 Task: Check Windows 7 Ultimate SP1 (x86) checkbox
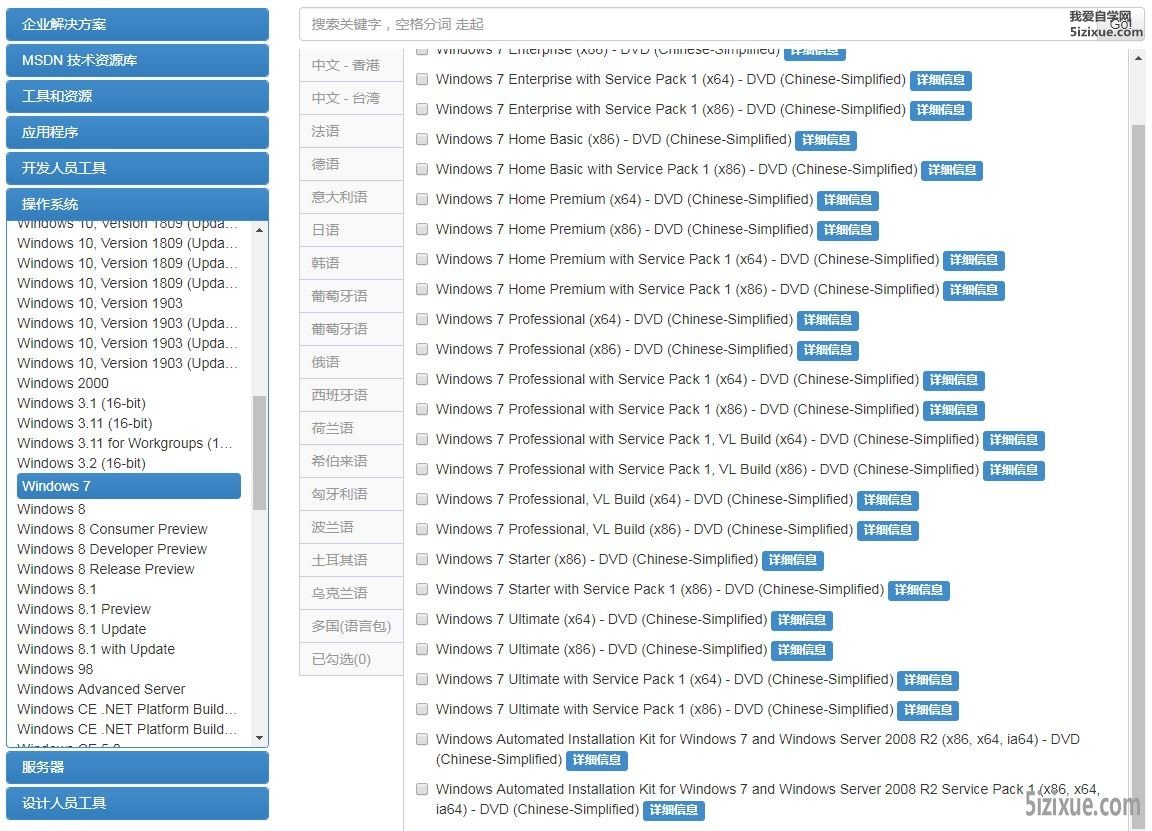pos(422,709)
